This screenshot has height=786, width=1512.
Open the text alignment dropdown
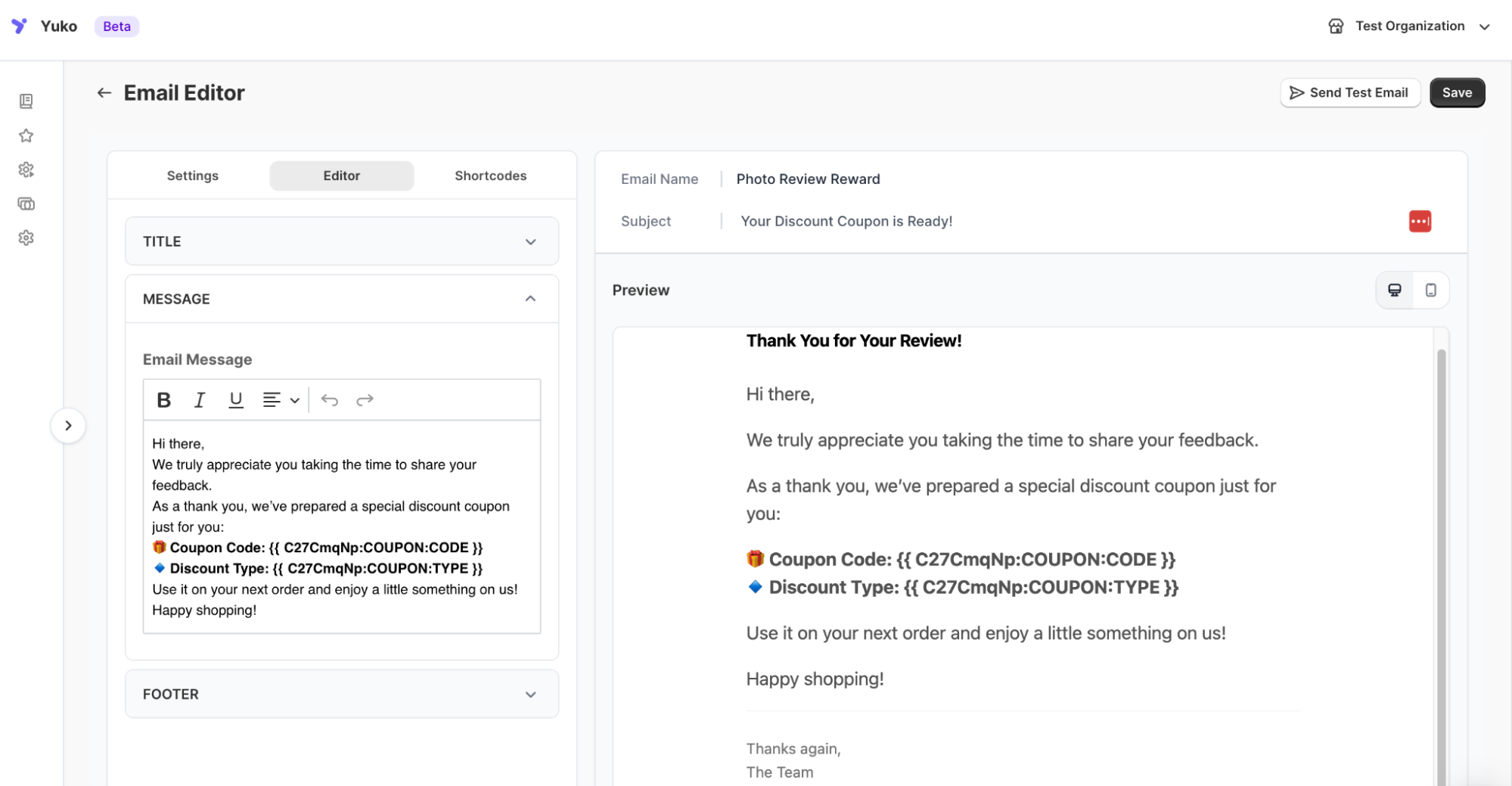[281, 400]
